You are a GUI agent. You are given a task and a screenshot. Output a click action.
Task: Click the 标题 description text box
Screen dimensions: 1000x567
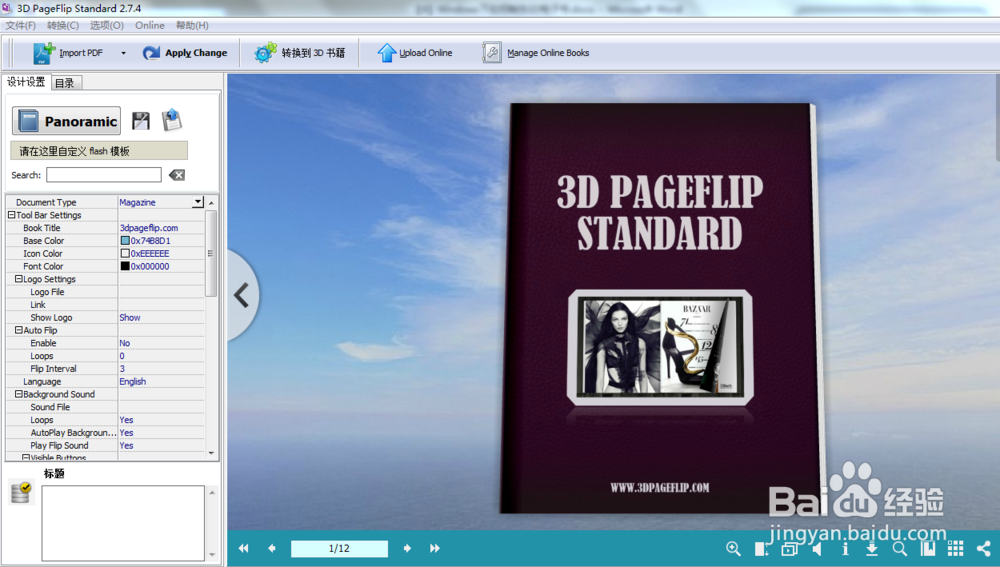click(x=123, y=522)
